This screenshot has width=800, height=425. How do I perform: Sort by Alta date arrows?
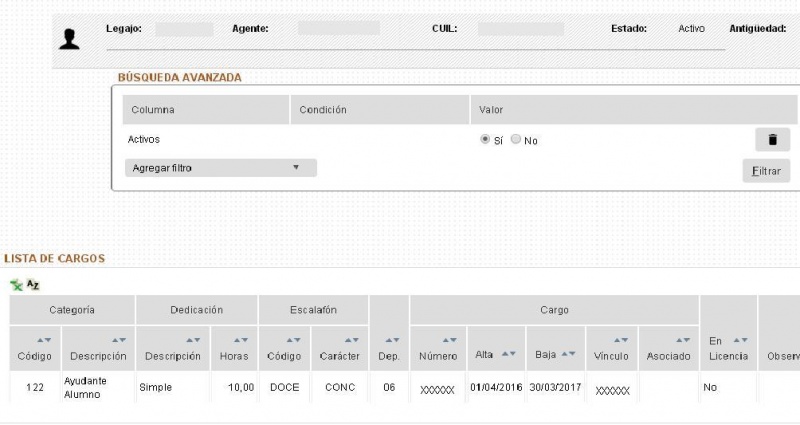tap(509, 355)
